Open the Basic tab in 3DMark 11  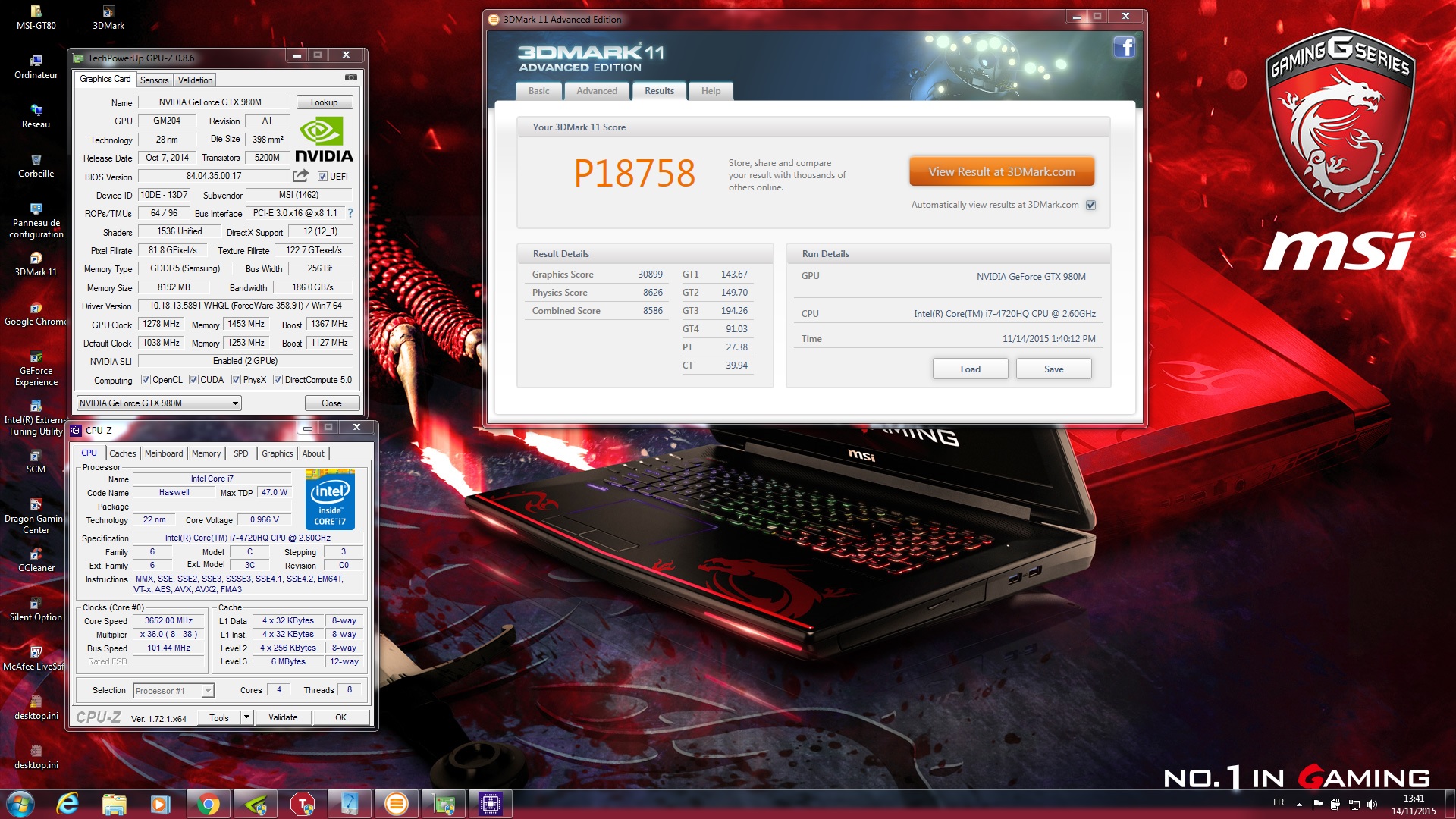point(539,91)
